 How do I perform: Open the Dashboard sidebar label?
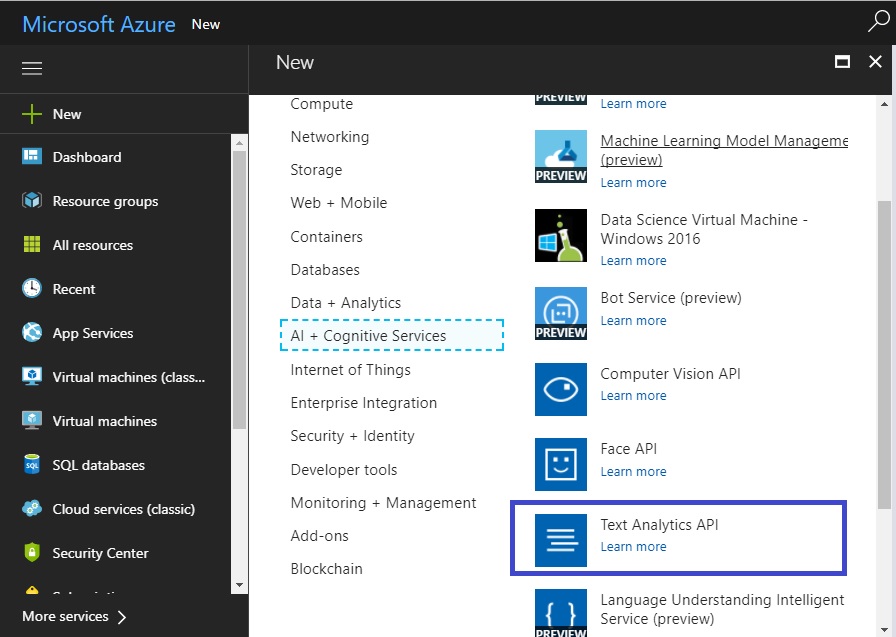[87, 157]
